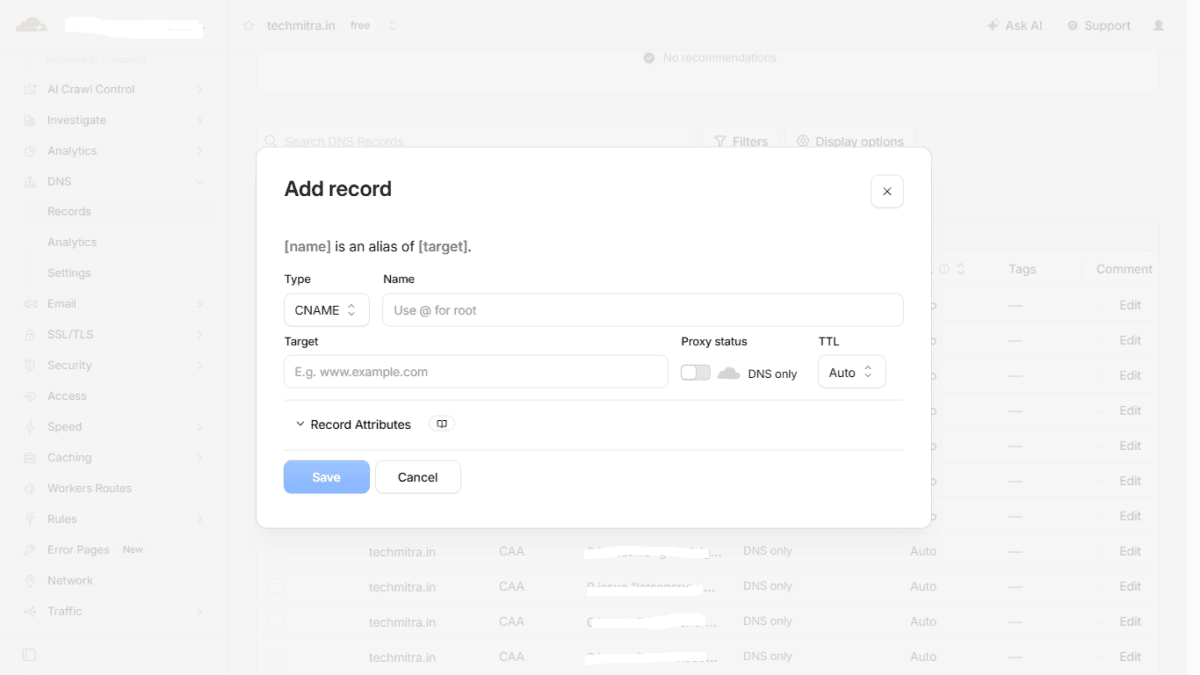The width and height of the screenshot is (1200, 675).
Task: Click the Traffic sidebar icon
Action: pos(29,612)
